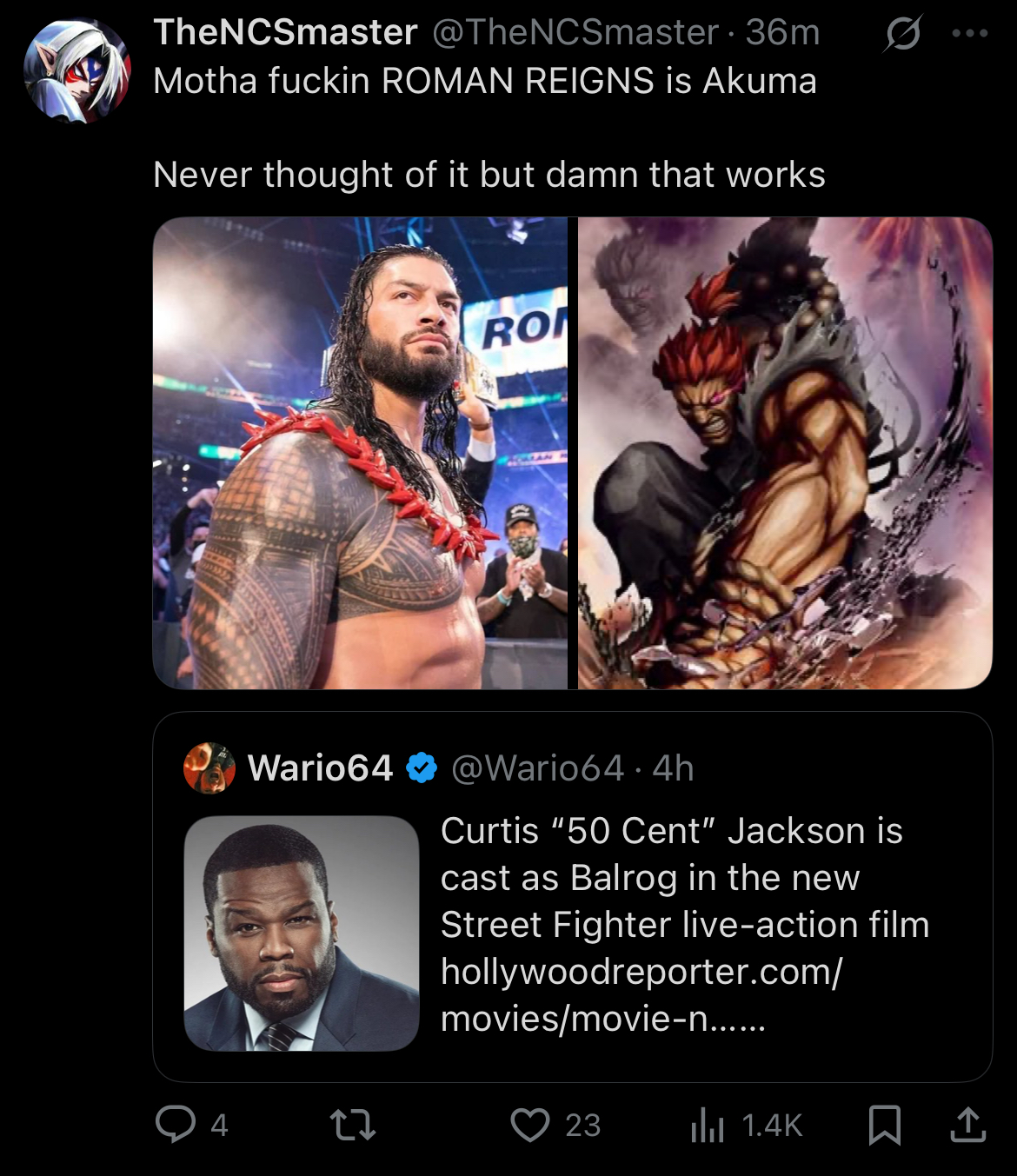Open the 50 Cent headshot thumbnail

point(302,933)
